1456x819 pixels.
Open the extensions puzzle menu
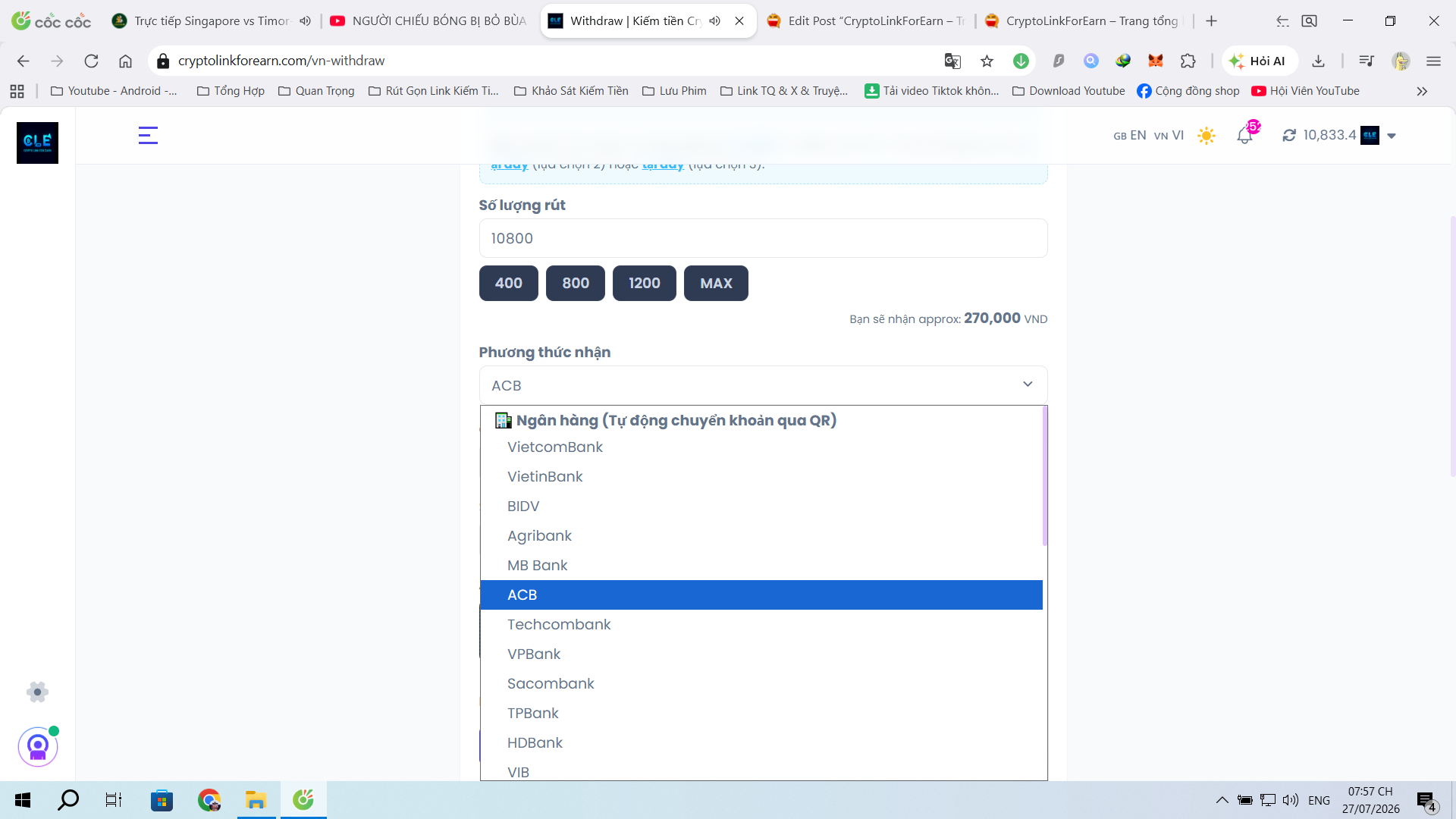(x=1188, y=61)
